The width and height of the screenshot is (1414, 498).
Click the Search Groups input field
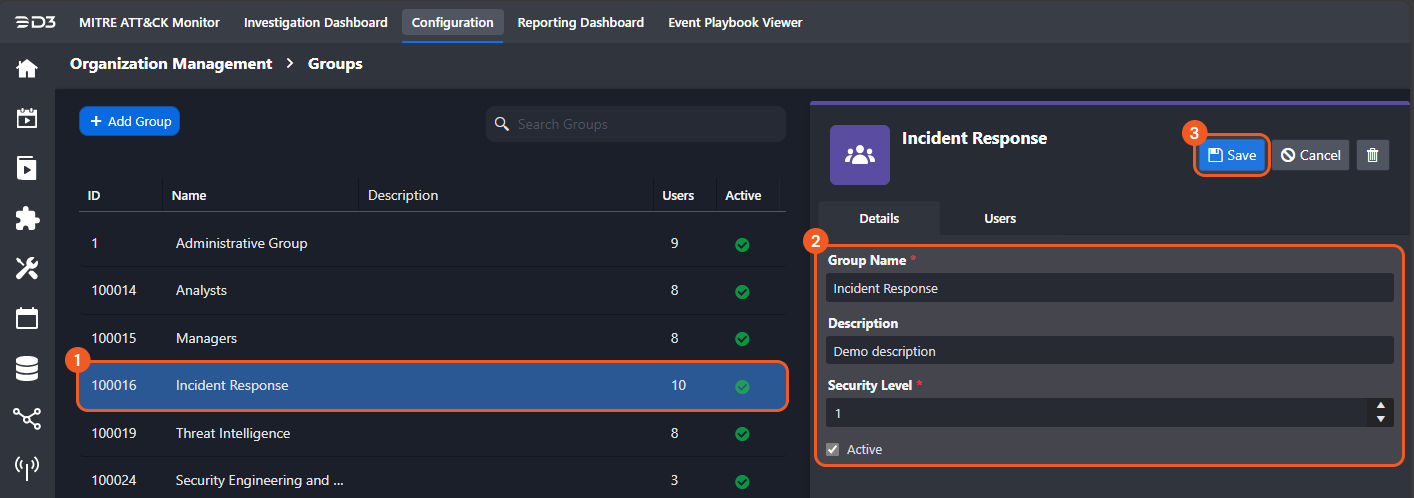(x=645, y=125)
